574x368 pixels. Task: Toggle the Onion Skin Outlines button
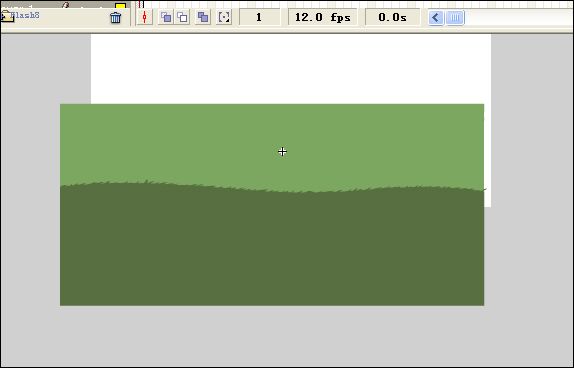182,17
